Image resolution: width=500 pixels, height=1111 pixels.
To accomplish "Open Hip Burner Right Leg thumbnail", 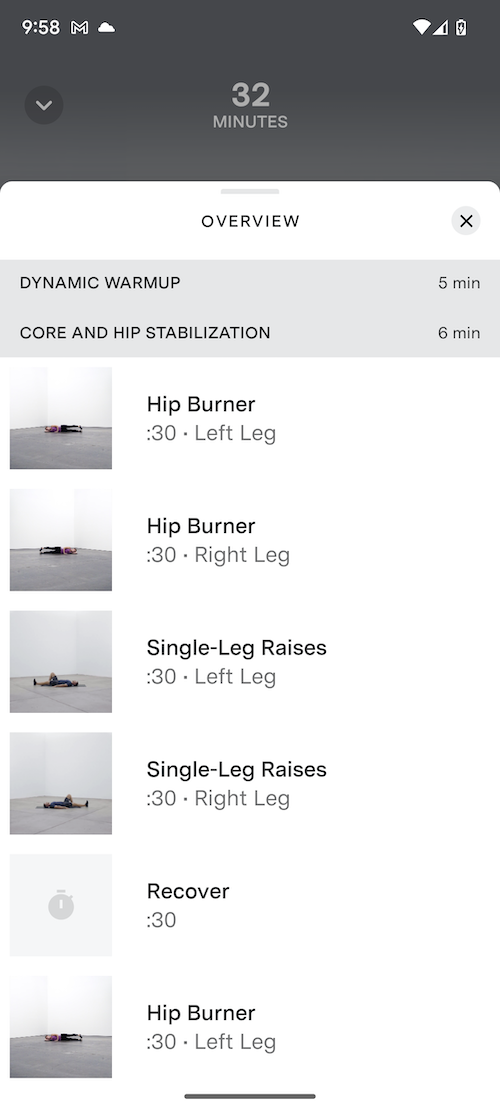I will click(x=61, y=539).
